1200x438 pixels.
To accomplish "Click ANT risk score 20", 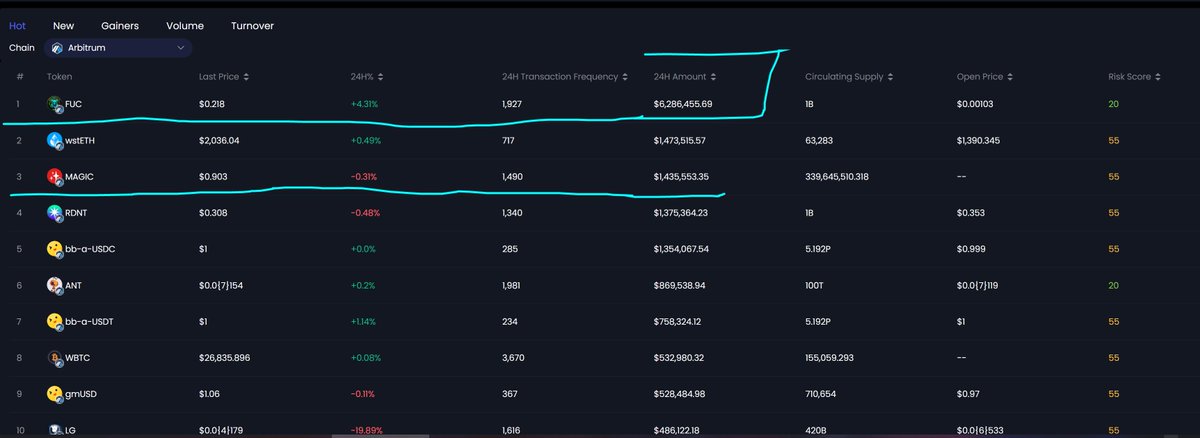I will point(1114,285).
